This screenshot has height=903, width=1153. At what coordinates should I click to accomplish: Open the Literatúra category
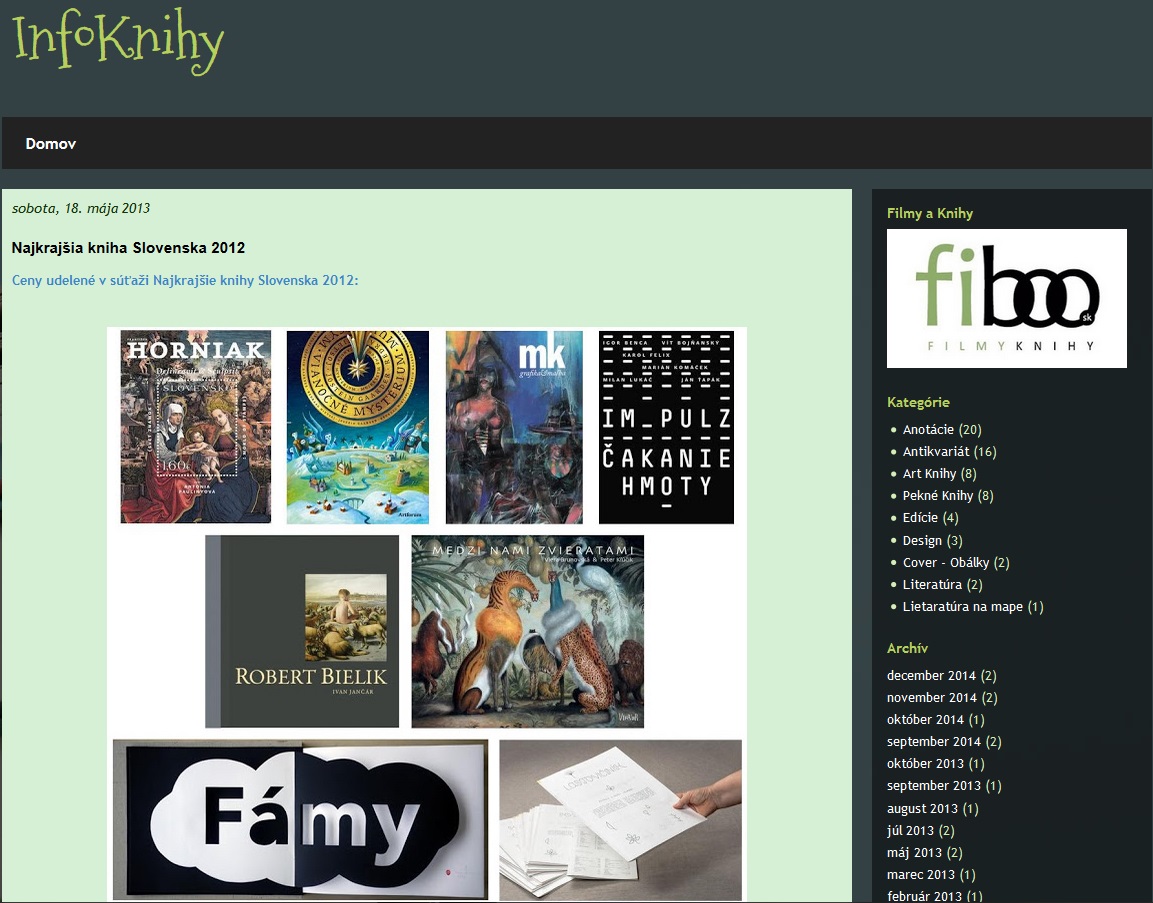tap(932, 585)
